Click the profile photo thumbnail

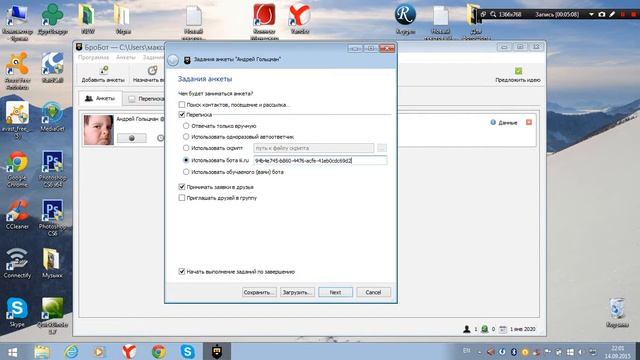tap(98, 130)
